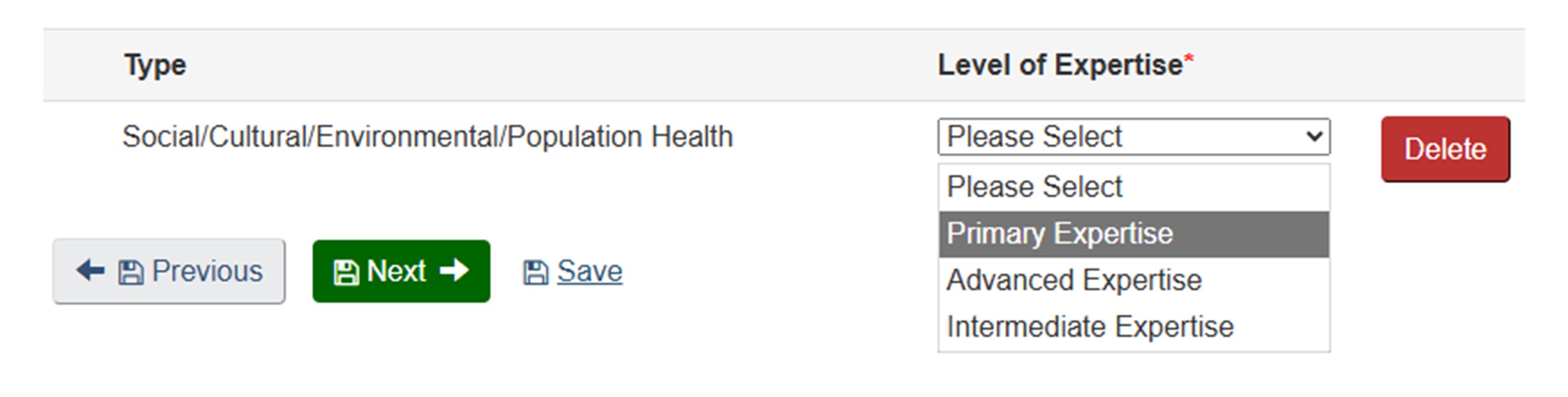Click the red required asterisk
Viewport: 1568px width, 397px height.
coord(1189,59)
